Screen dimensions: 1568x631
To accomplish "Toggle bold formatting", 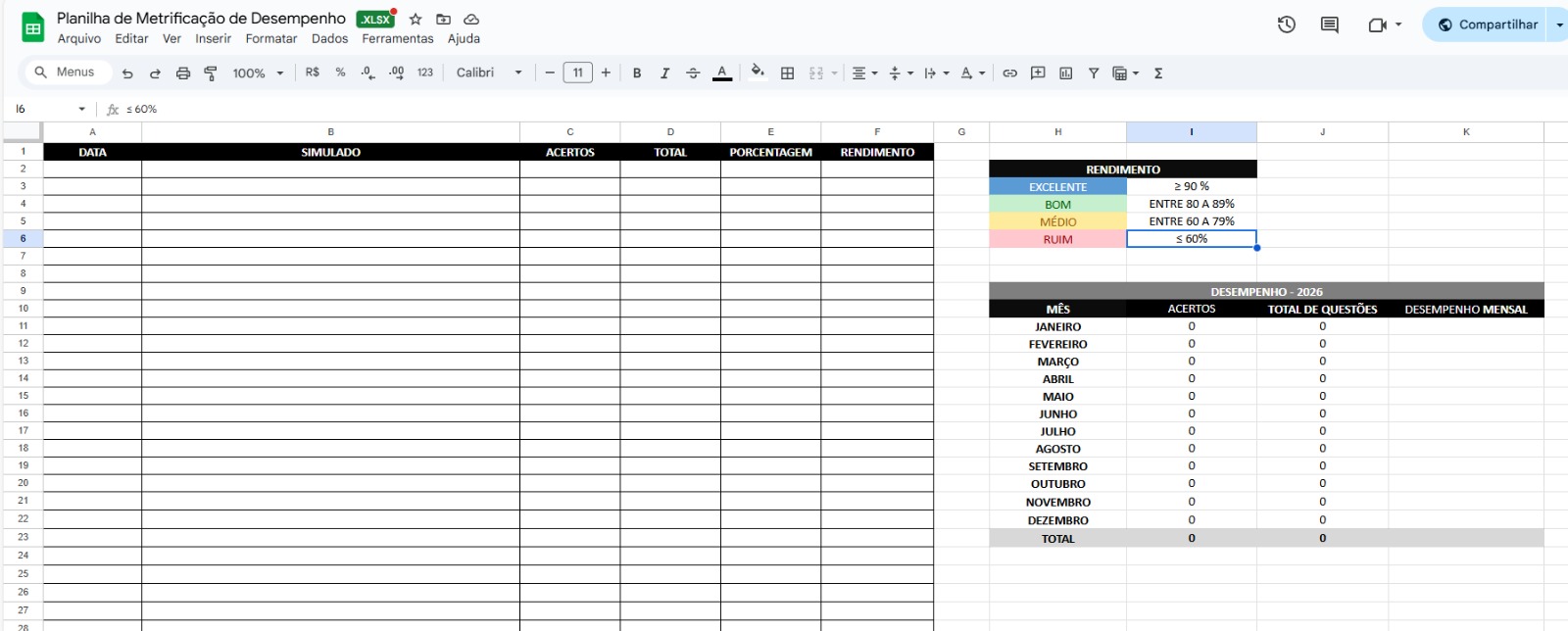I will point(637,73).
